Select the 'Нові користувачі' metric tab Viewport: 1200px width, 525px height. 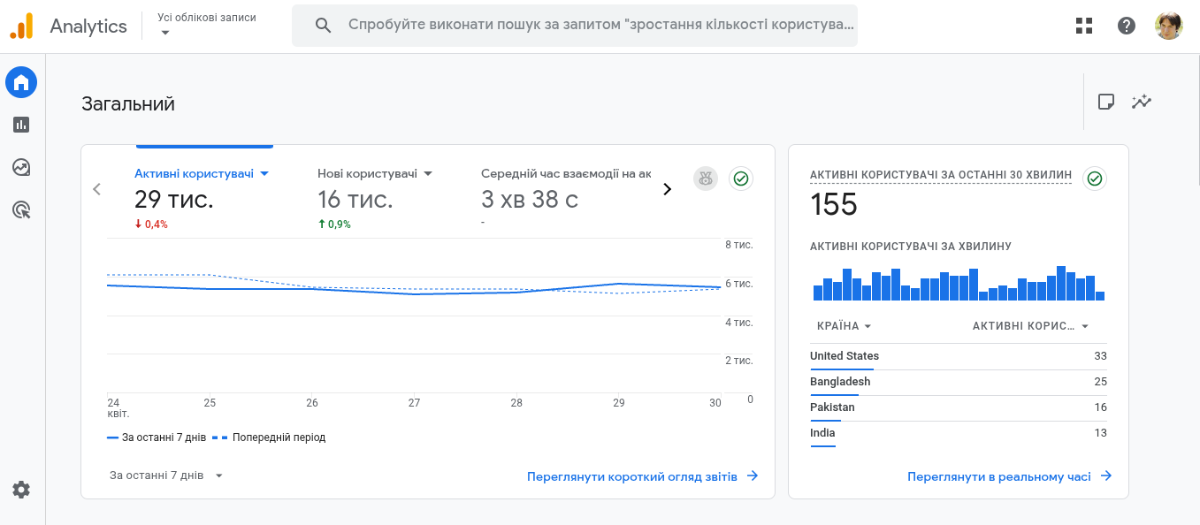[375, 173]
